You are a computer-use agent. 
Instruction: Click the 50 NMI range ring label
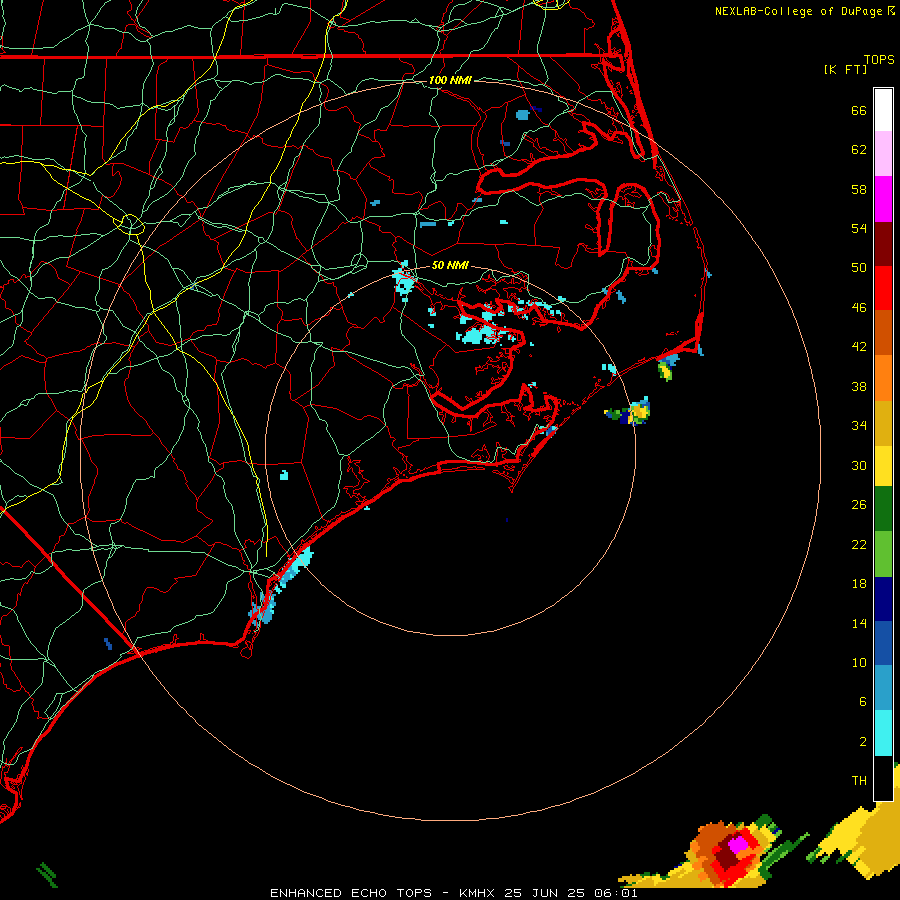450,265
